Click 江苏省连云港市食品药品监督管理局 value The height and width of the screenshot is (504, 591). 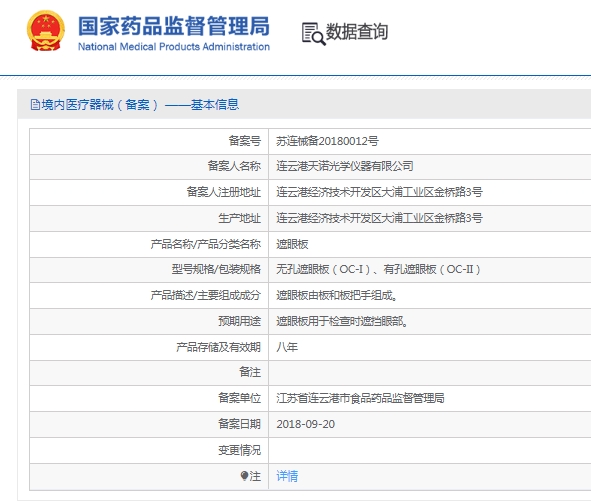coord(360,398)
